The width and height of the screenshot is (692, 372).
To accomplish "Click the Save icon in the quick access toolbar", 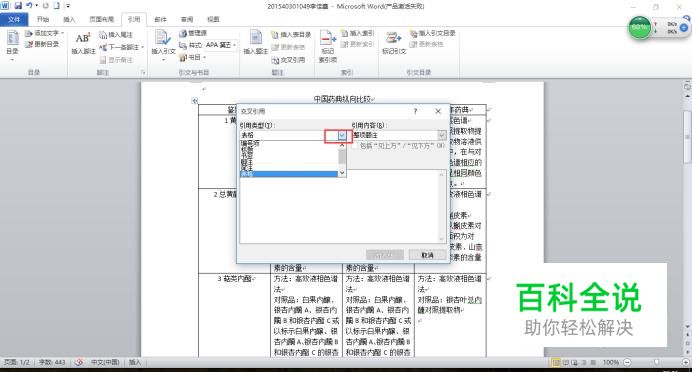I will point(18,6).
